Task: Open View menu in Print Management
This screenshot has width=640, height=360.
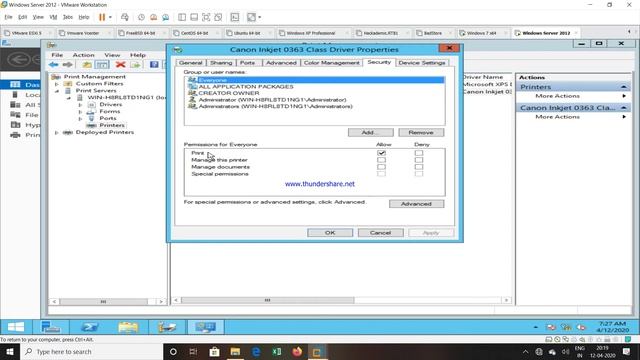Action: pos(112,55)
